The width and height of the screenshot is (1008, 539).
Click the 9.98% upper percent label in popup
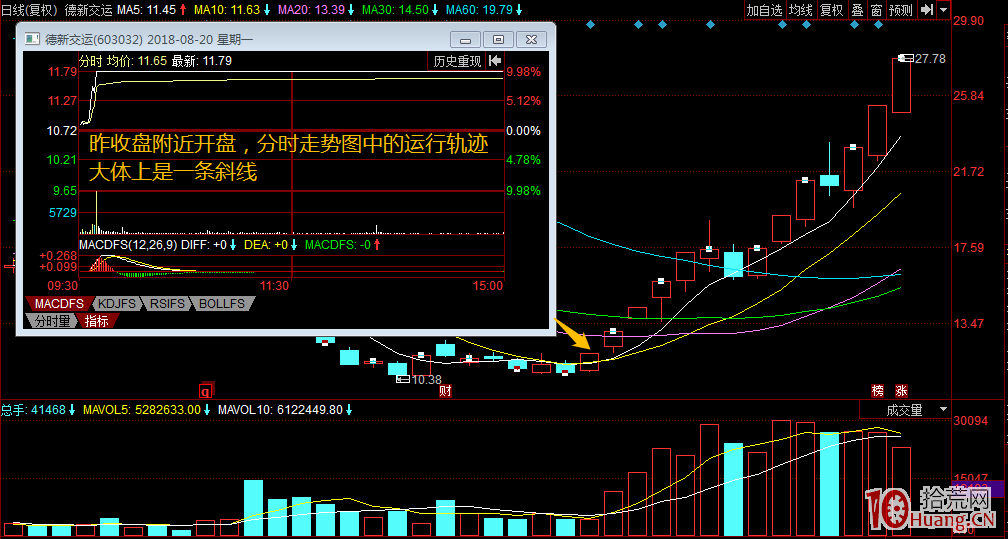coord(524,72)
